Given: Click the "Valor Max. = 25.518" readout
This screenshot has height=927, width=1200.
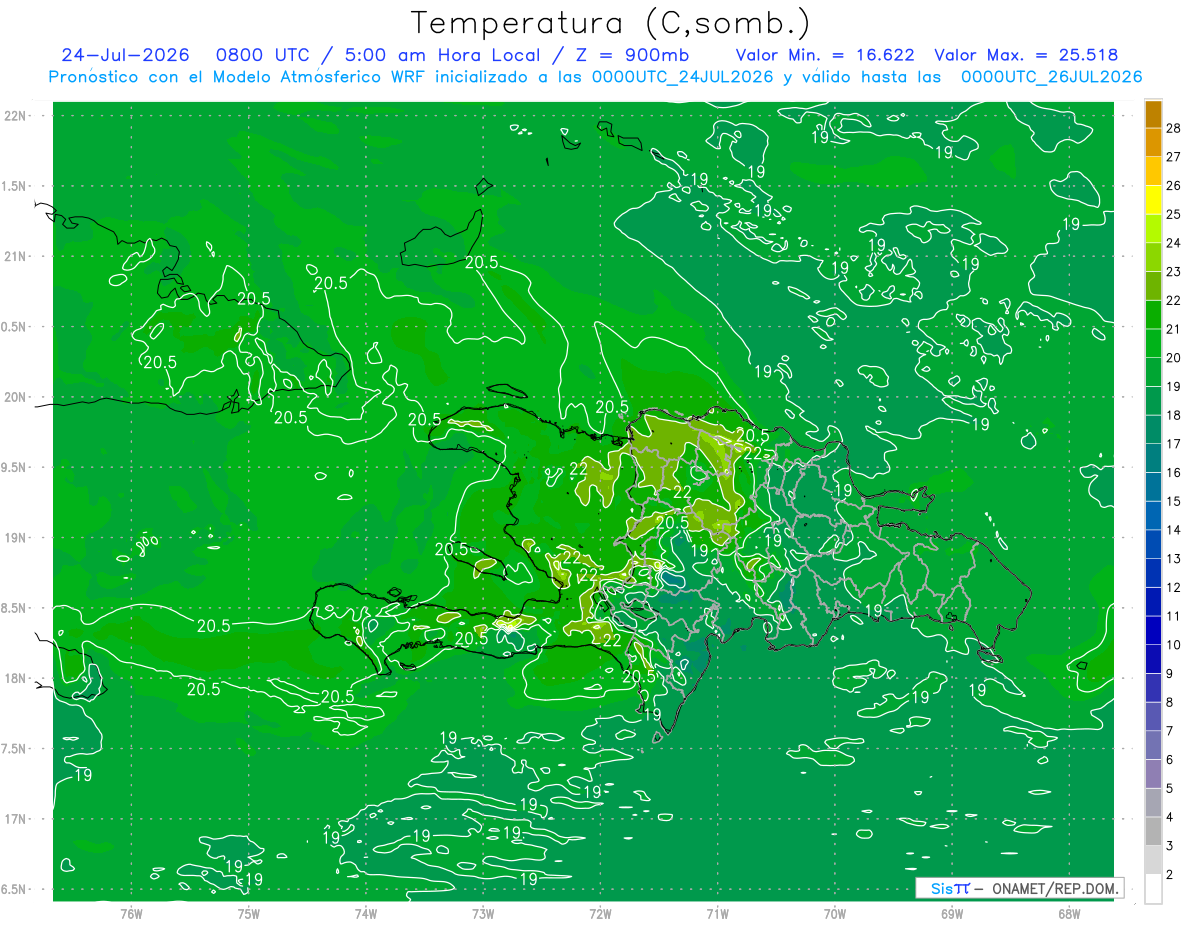Looking at the screenshot, I should pos(1026,55).
